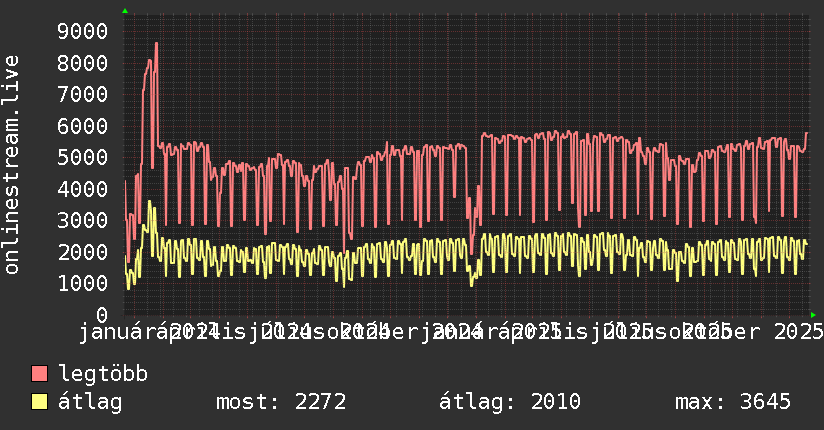Click the 0 y-axis label
The image size is (824, 430).
tap(102, 315)
